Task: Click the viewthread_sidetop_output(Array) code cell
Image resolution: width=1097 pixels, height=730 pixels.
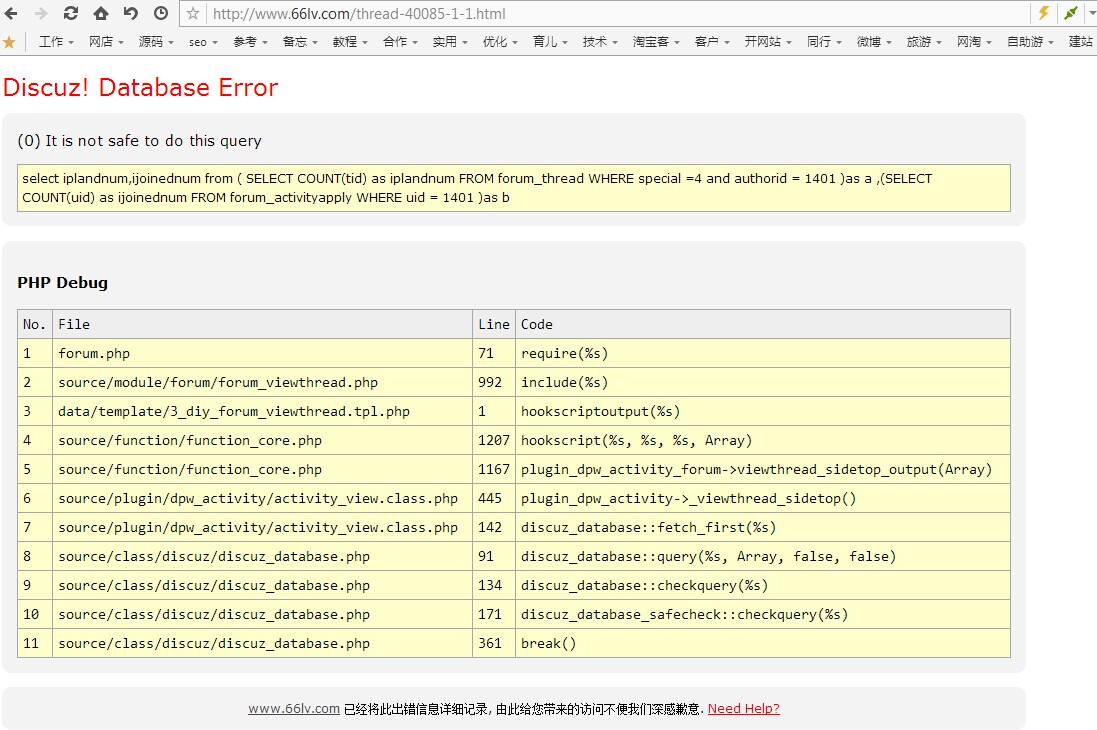Action: pyautogui.click(x=763, y=470)
